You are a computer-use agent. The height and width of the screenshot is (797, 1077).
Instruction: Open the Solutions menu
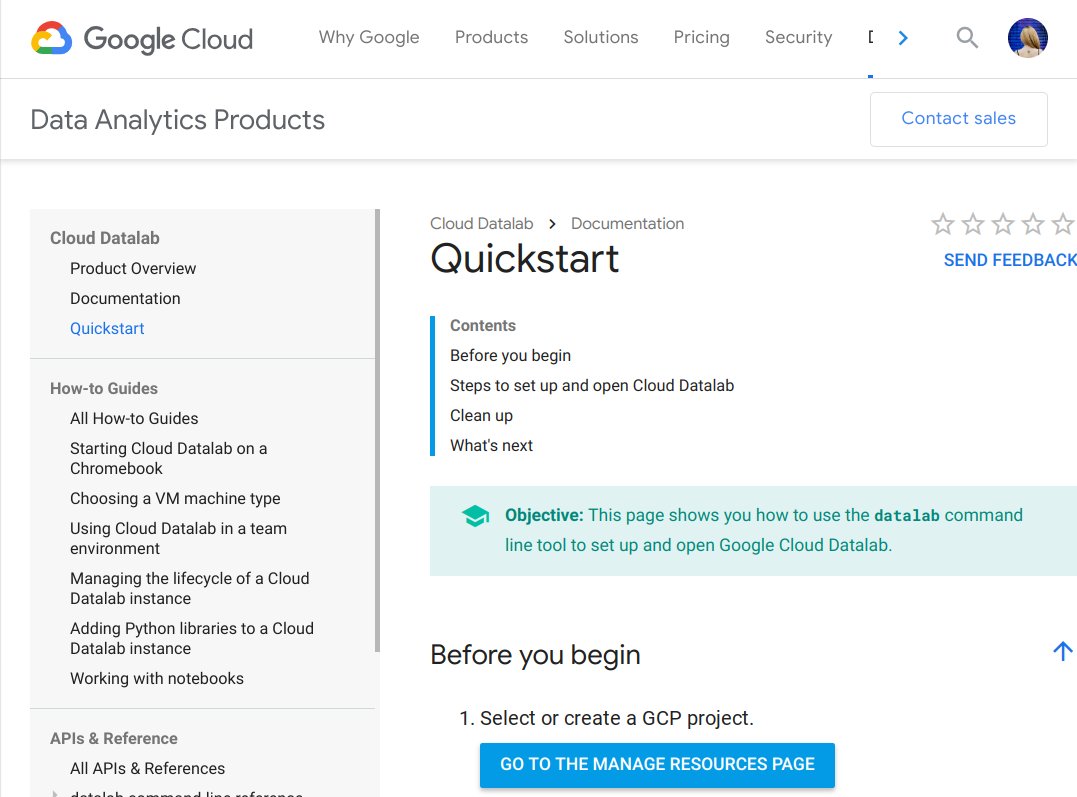(601, 37)
